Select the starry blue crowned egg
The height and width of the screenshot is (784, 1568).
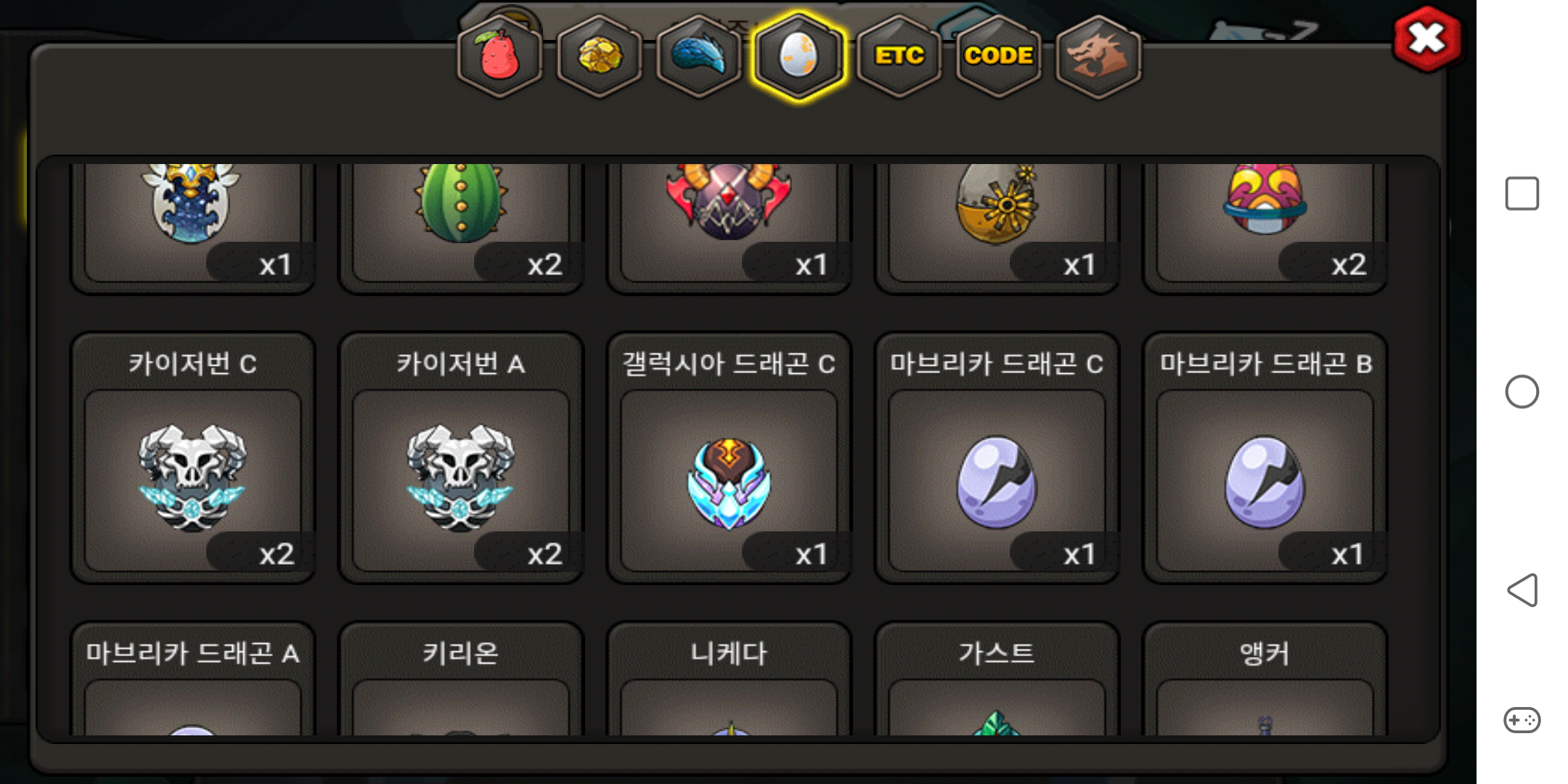(192, 225)
